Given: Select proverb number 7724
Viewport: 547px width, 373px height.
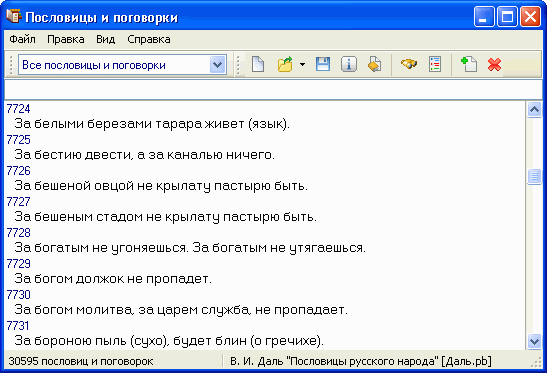Looking at the screenshot, I should [x=18, y=109].
